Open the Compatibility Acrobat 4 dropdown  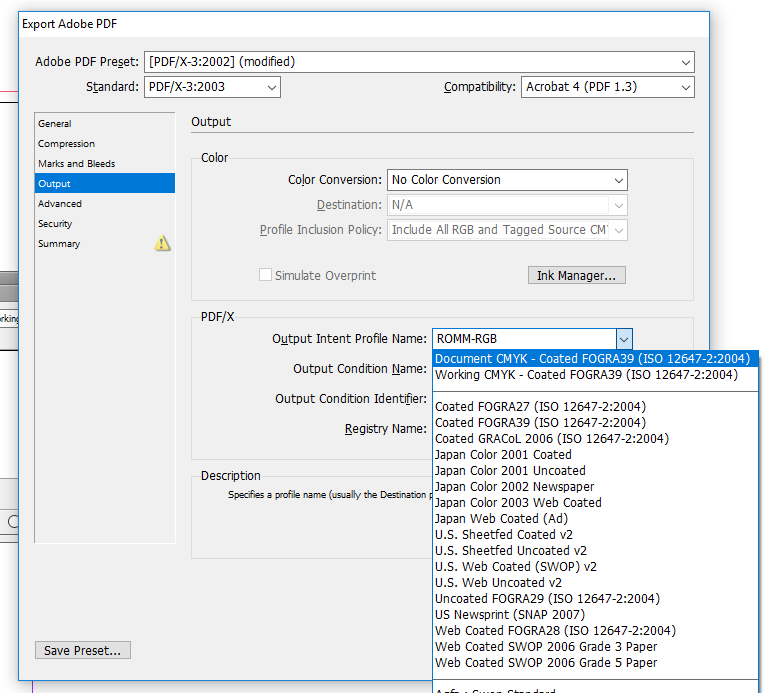coord(607,87)
